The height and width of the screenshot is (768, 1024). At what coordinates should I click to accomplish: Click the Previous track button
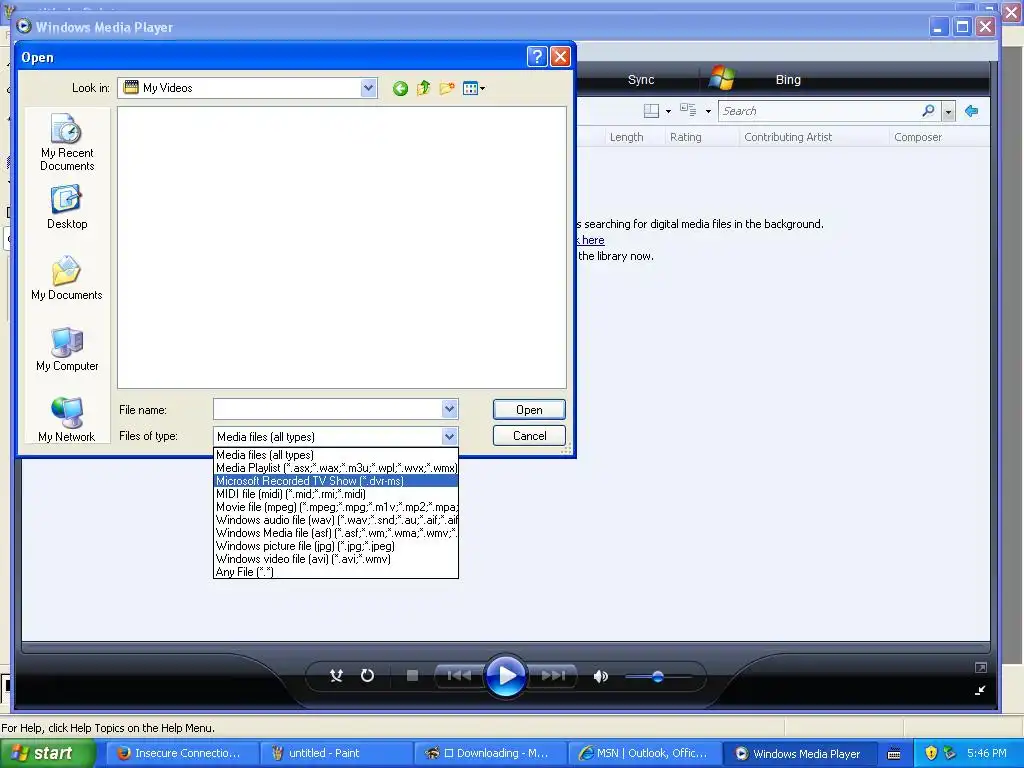click(458, 675)
